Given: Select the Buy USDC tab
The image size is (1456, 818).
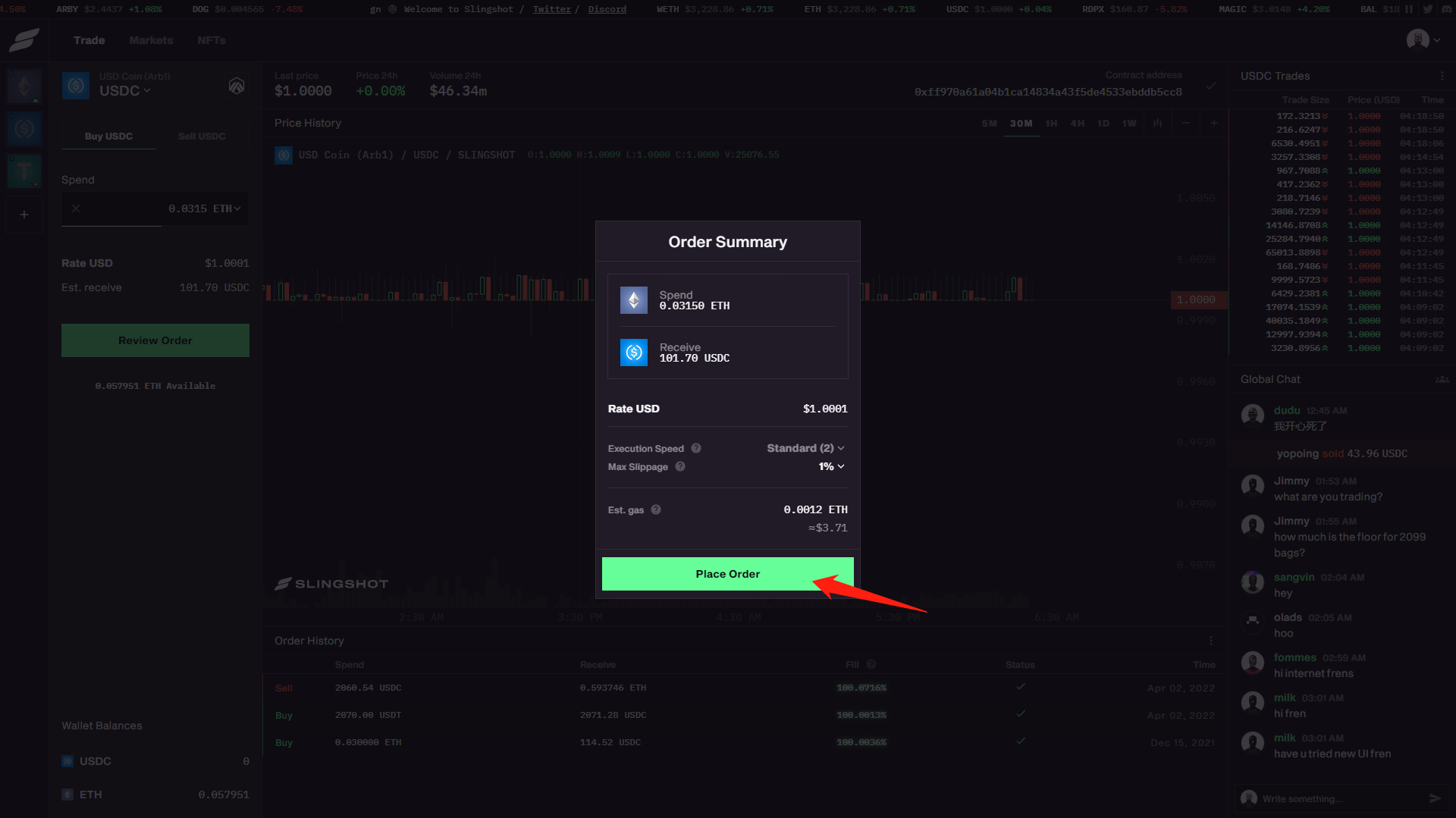Looking at the screenshot, I should tap(108, 136).
